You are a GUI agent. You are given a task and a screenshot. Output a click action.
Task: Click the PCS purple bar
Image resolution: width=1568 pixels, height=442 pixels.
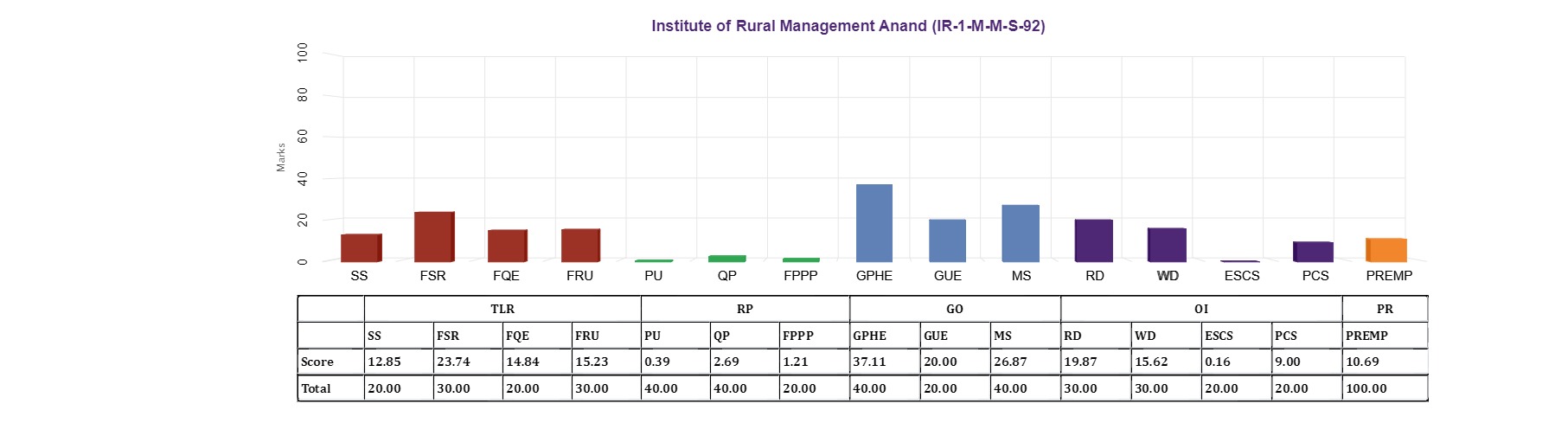(x=1313, y=252)
